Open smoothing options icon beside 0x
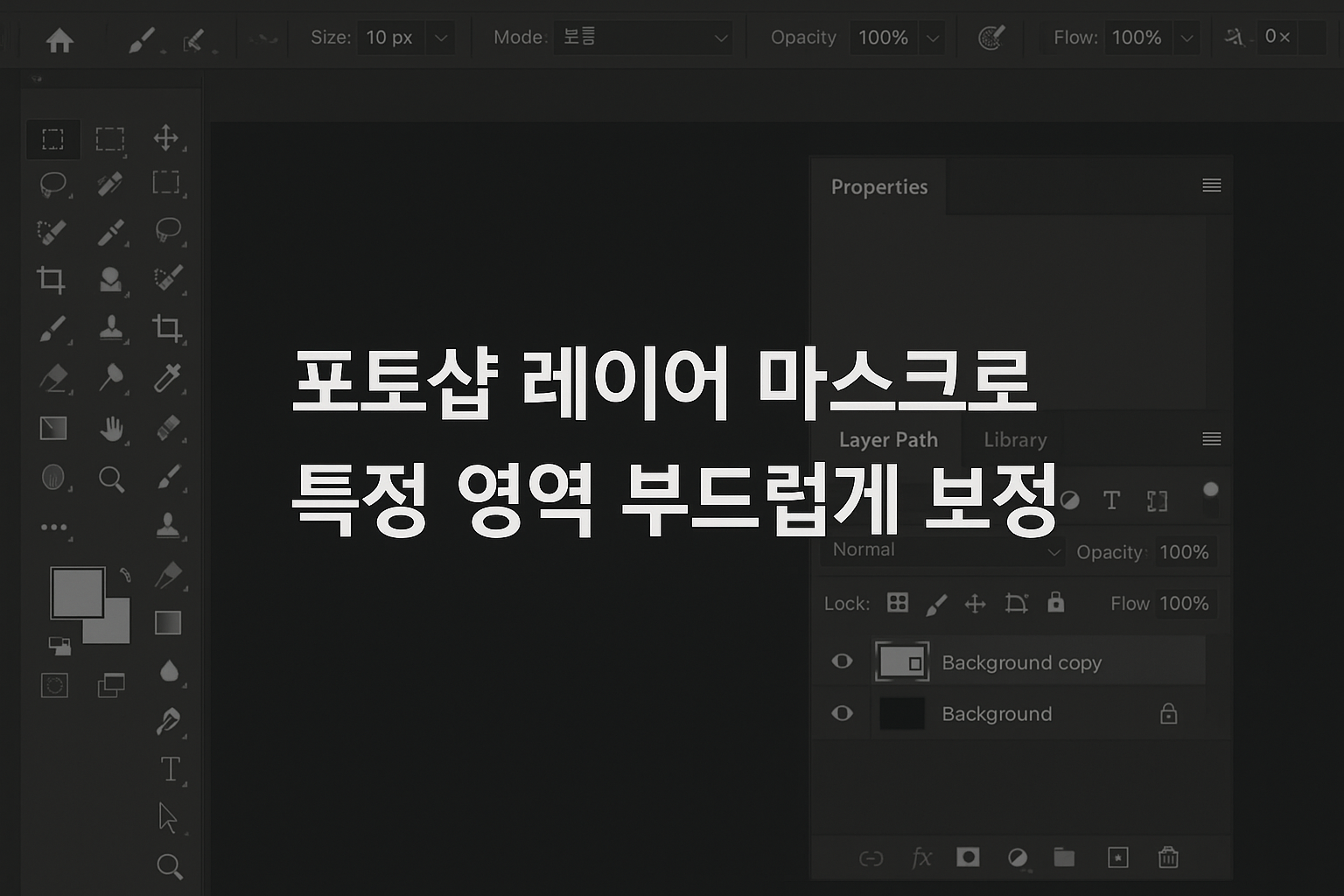Screen dimensions: 1344x896 (1234, 38)
